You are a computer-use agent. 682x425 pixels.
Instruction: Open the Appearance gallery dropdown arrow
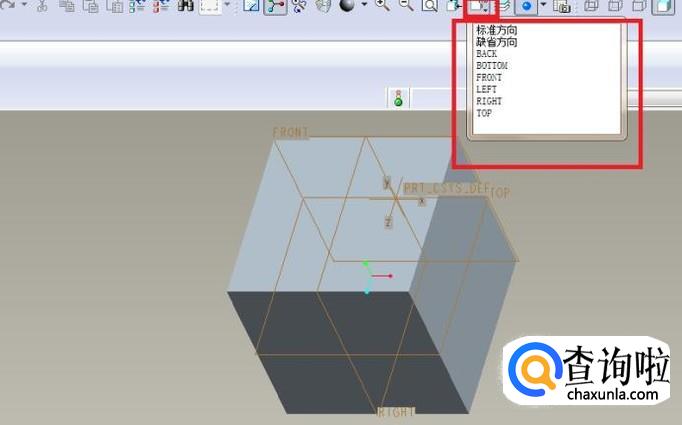tap(364, 4)
